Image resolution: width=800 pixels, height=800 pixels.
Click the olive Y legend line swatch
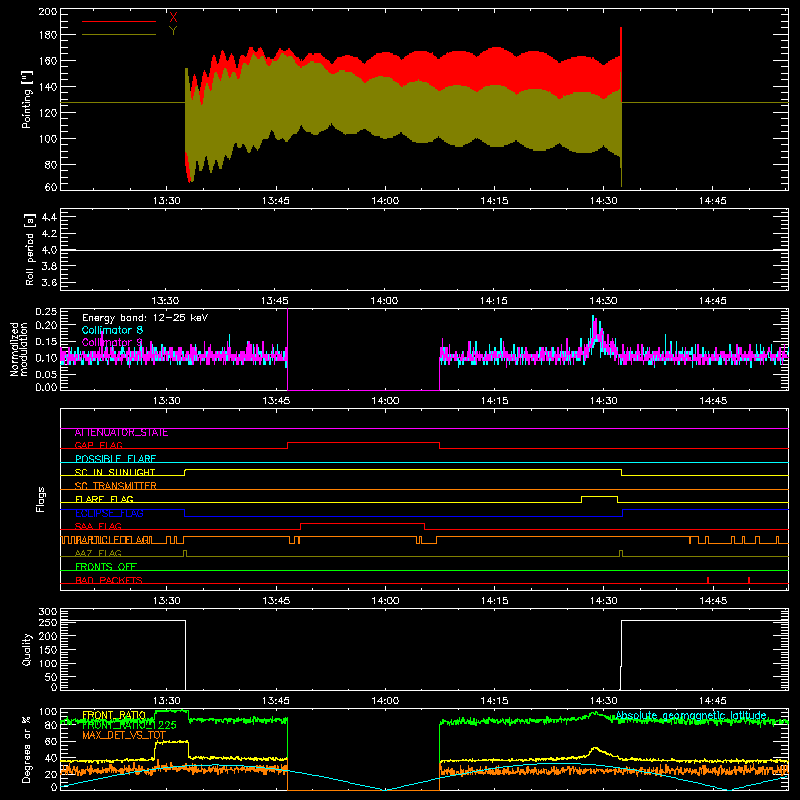point(119,34)
